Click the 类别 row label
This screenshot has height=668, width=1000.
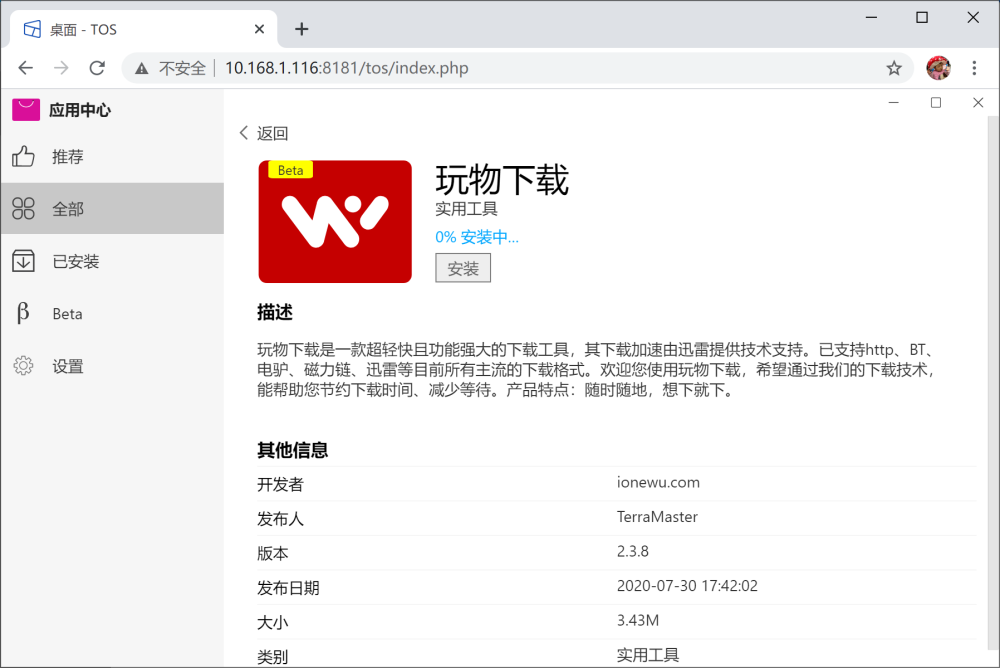point(272,657)
